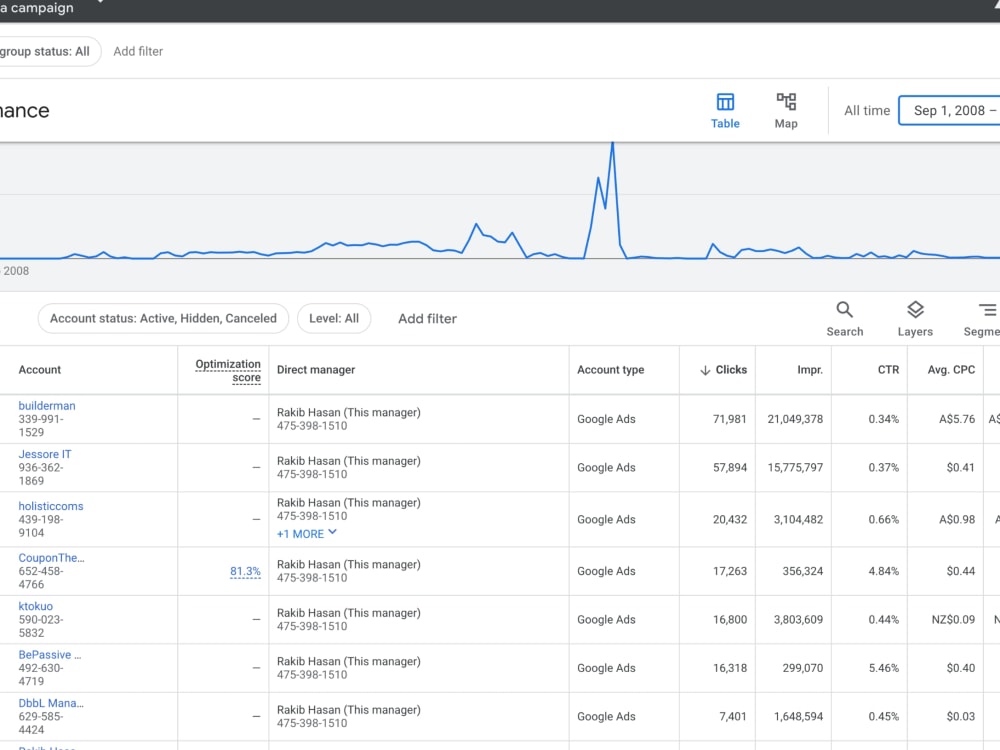Open the Segment icon
Screen dimensions: 1000x750
(x=987, y=310)
